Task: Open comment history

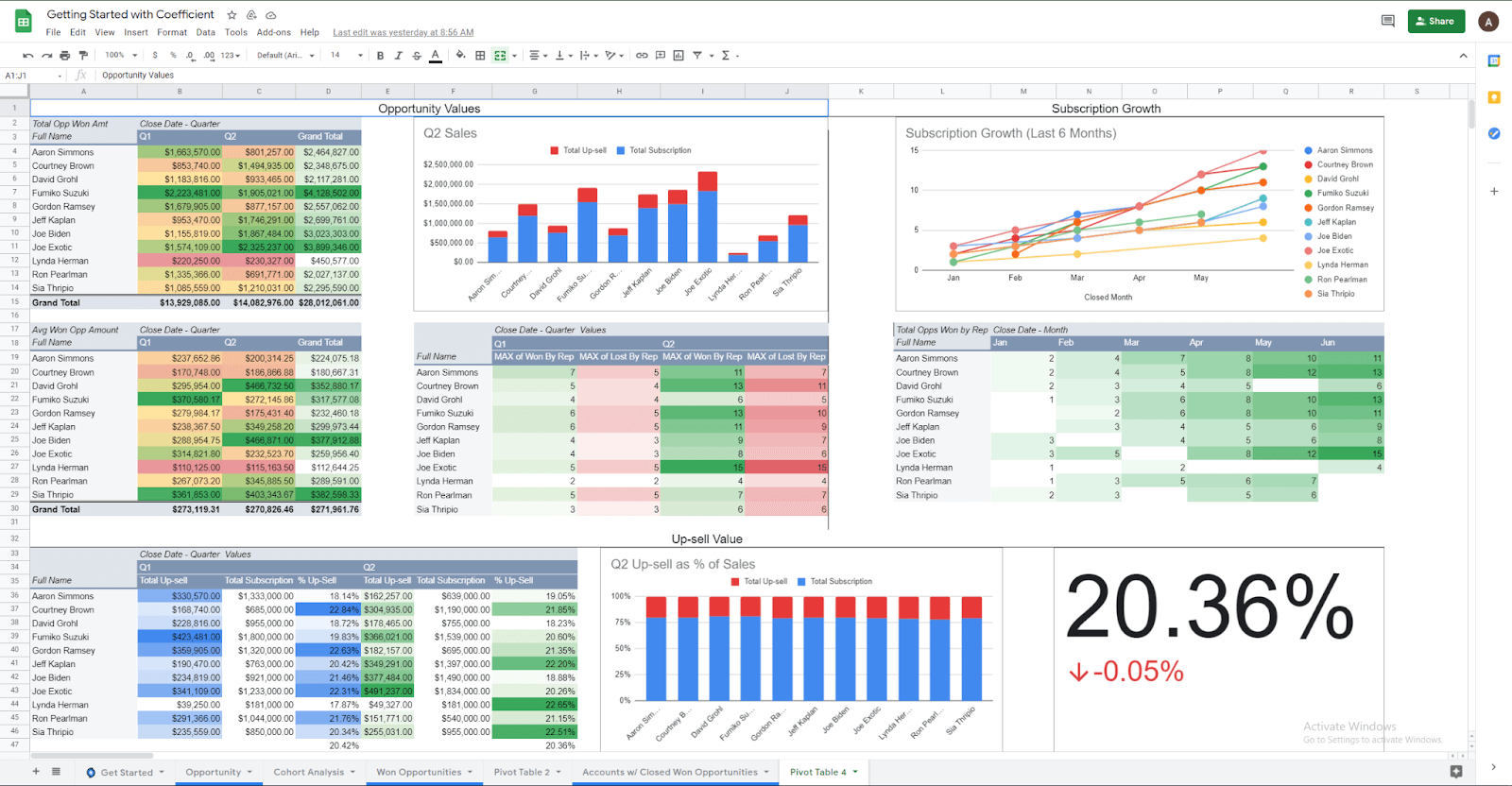Action: 1388,21
